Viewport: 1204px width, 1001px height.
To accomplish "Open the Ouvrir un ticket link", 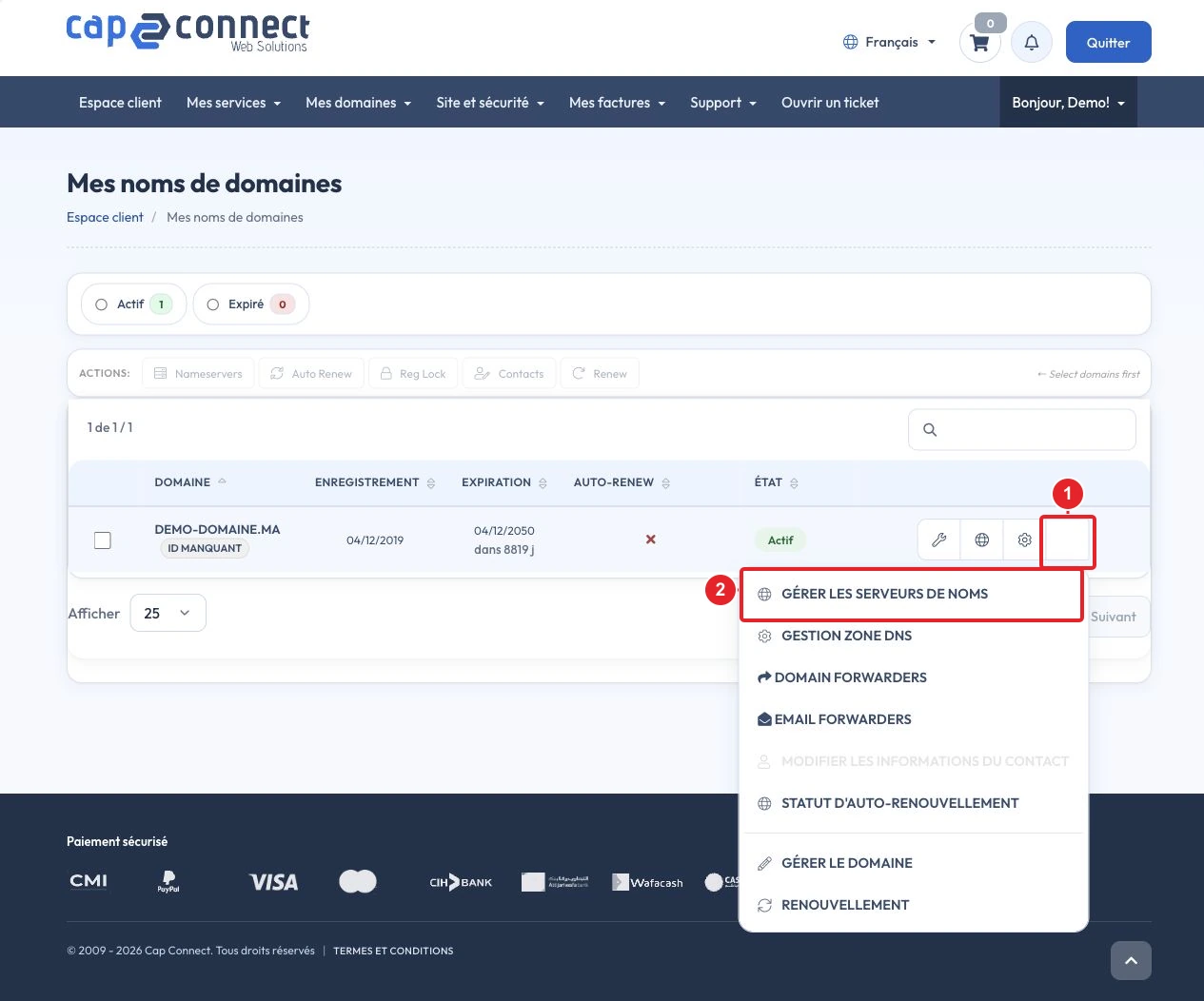I will click(x=830, y=103).
